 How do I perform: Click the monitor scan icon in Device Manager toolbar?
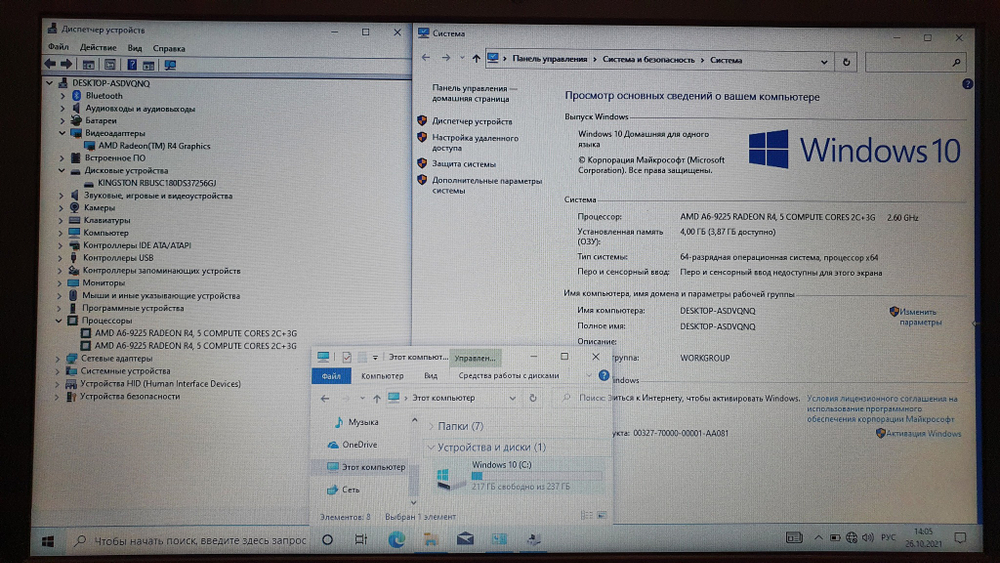tap(170, 65)
